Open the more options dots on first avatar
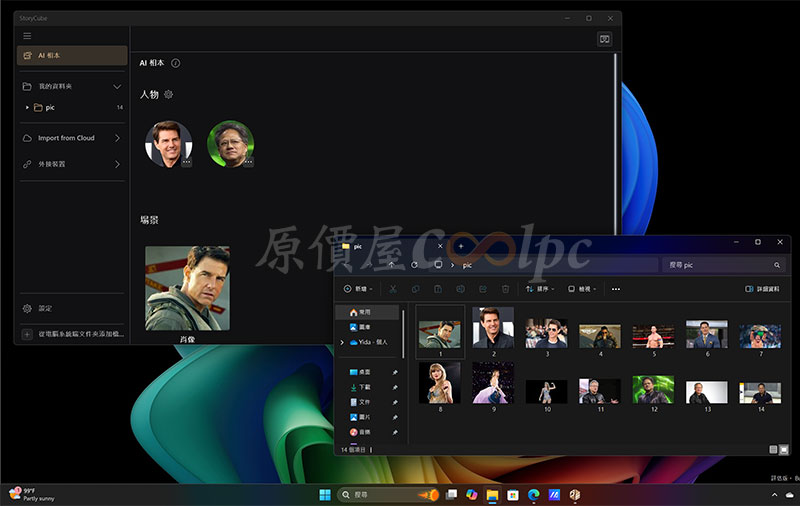The width and height of the screenshot is (800, 506). (x=186, y=162)
